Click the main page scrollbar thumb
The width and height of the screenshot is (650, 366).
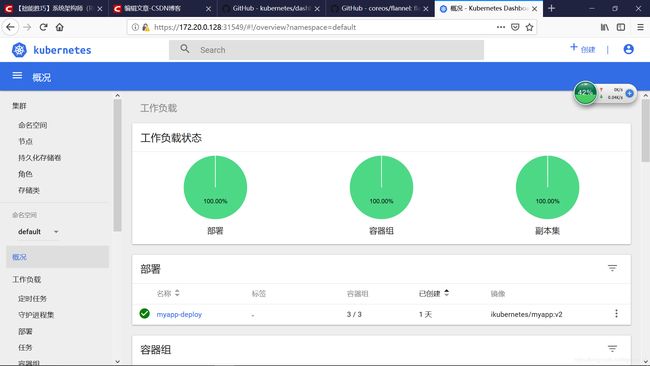pyautogui.click(x=645, y=130)
